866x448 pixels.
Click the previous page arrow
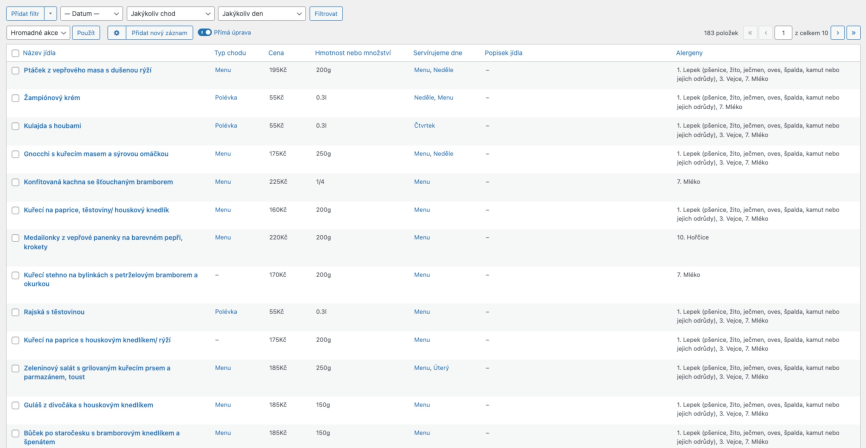point(765,33)
